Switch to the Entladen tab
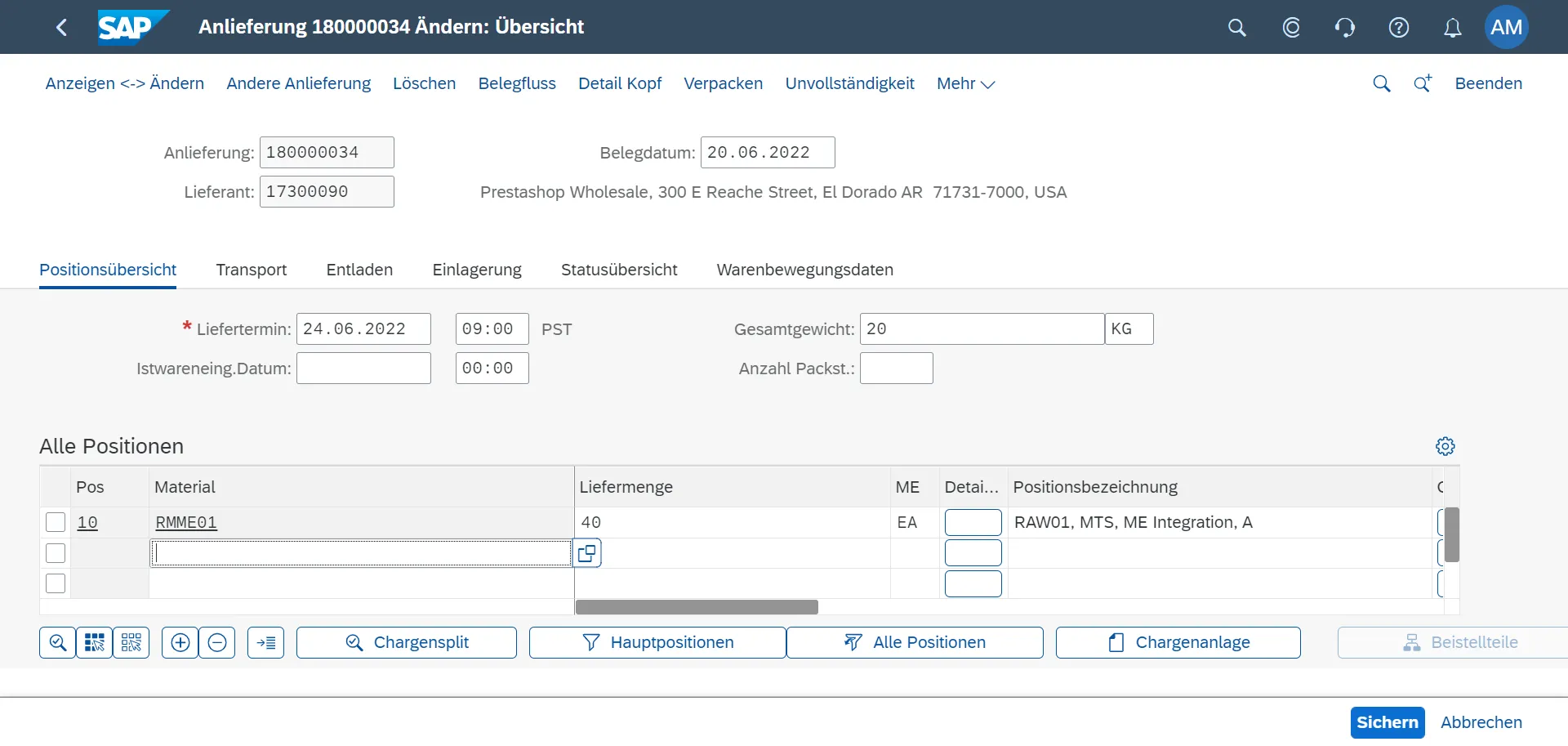 (x=359, y=270)
